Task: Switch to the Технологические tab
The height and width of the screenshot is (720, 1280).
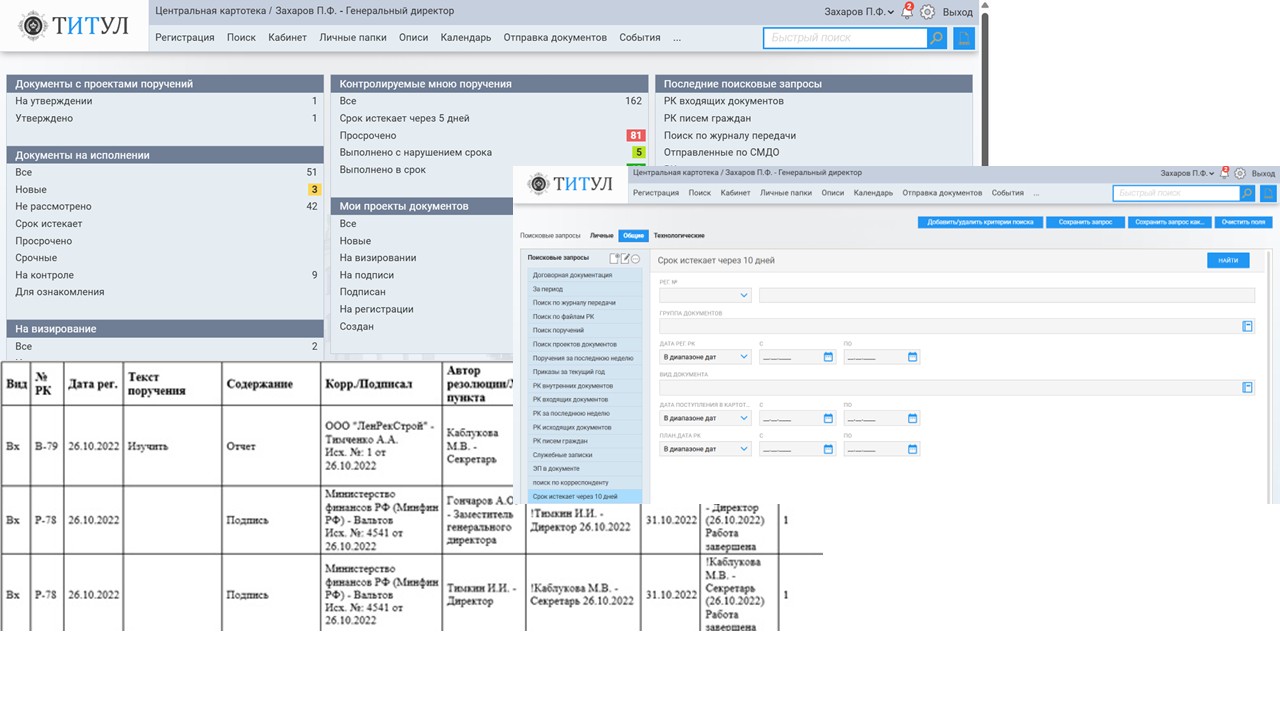Action: coord(679,236)
